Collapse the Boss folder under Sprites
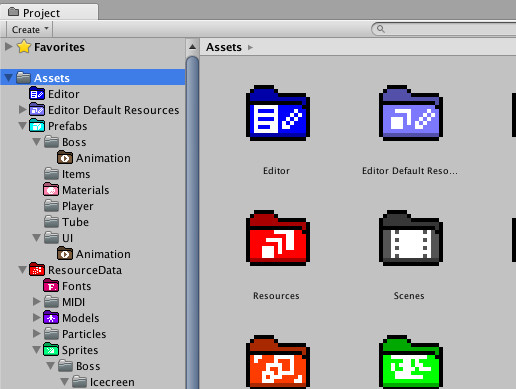 pyautogui.click(x=51, y=366)
